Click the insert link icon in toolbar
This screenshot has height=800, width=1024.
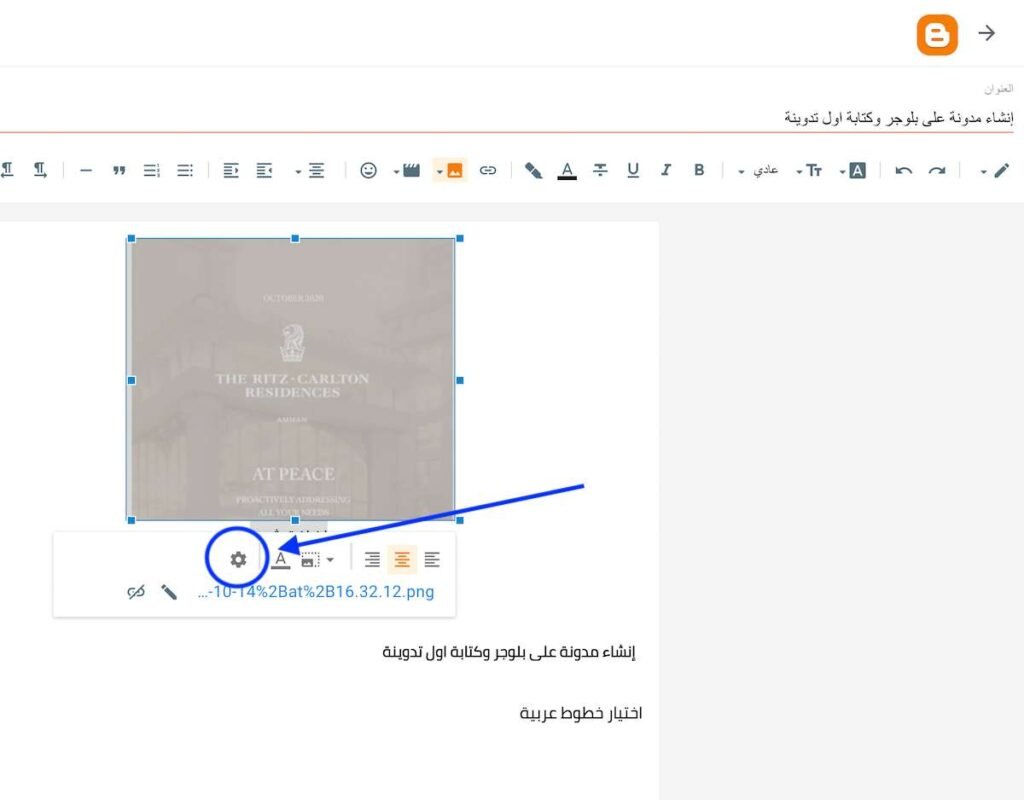(487, 171)
